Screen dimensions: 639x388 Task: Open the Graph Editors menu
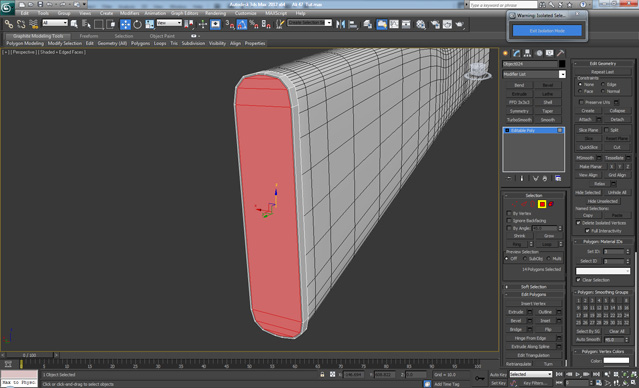pyautogui.click(x=184, y=13)
